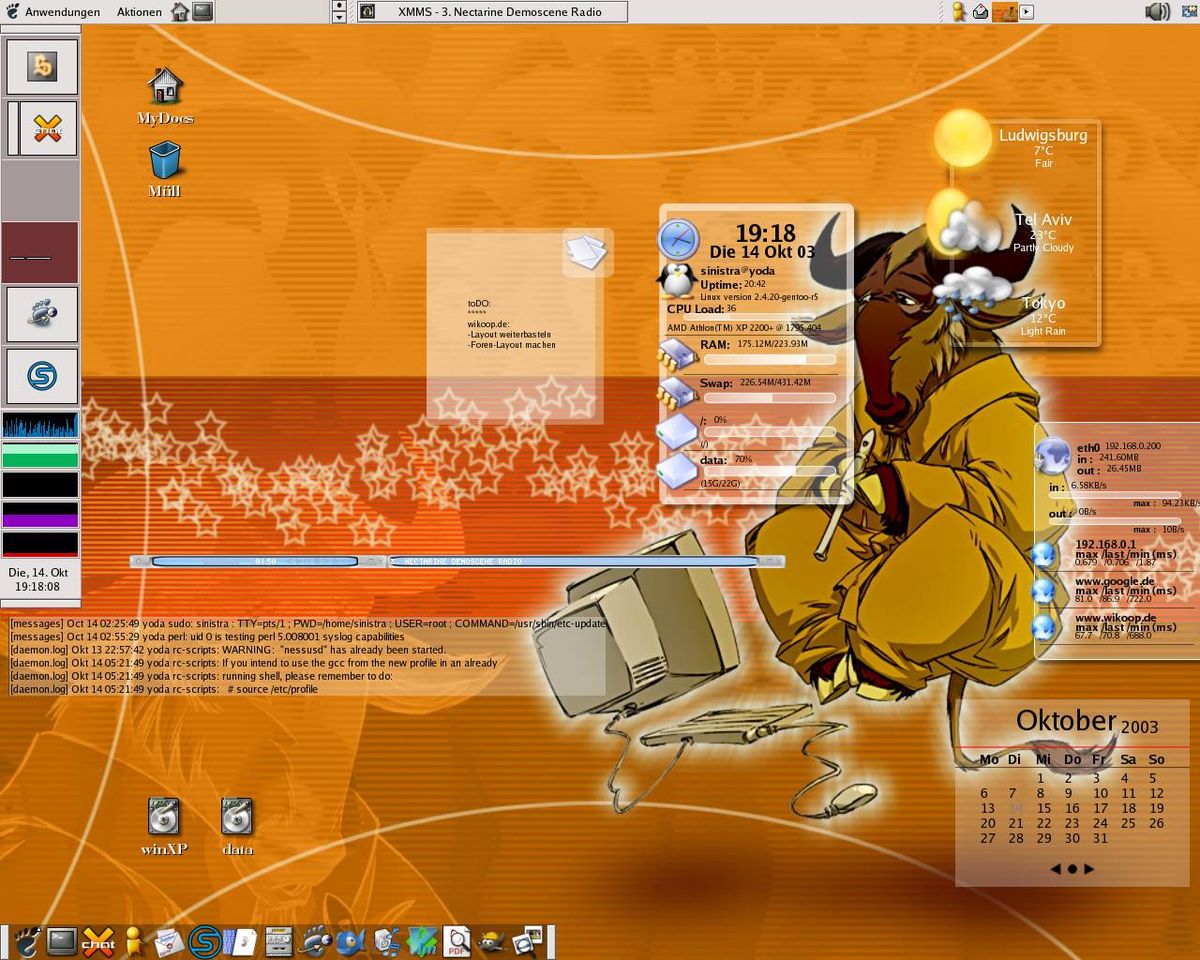Open the volume control speaker icon
The width and height of the screenshot is (1200, 960).
1157,12
